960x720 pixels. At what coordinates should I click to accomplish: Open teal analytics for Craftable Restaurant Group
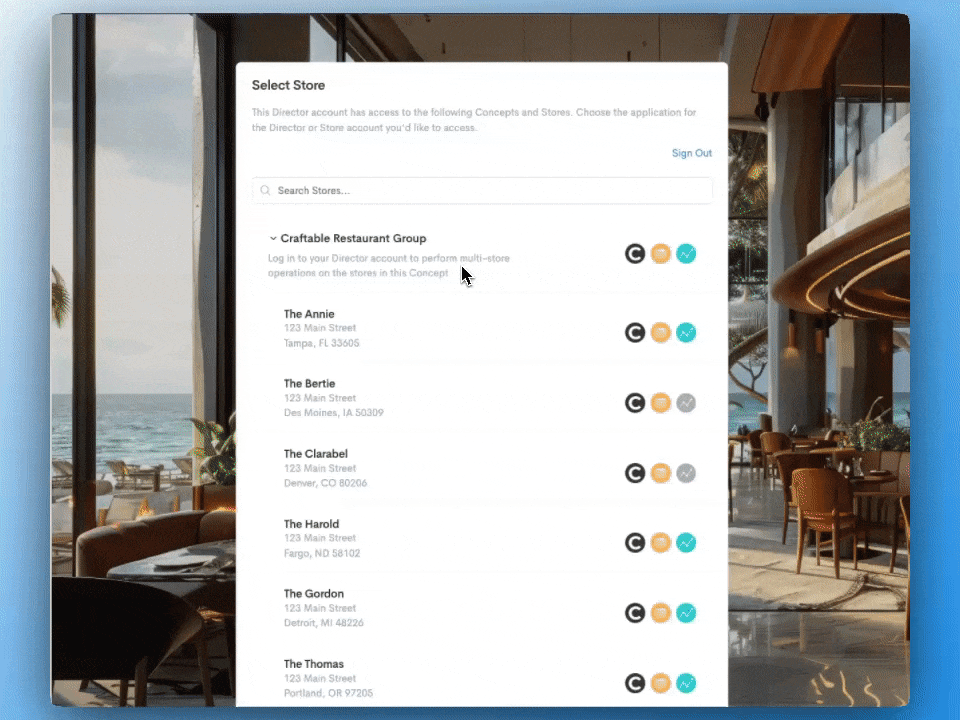click(x=686, y=254)
